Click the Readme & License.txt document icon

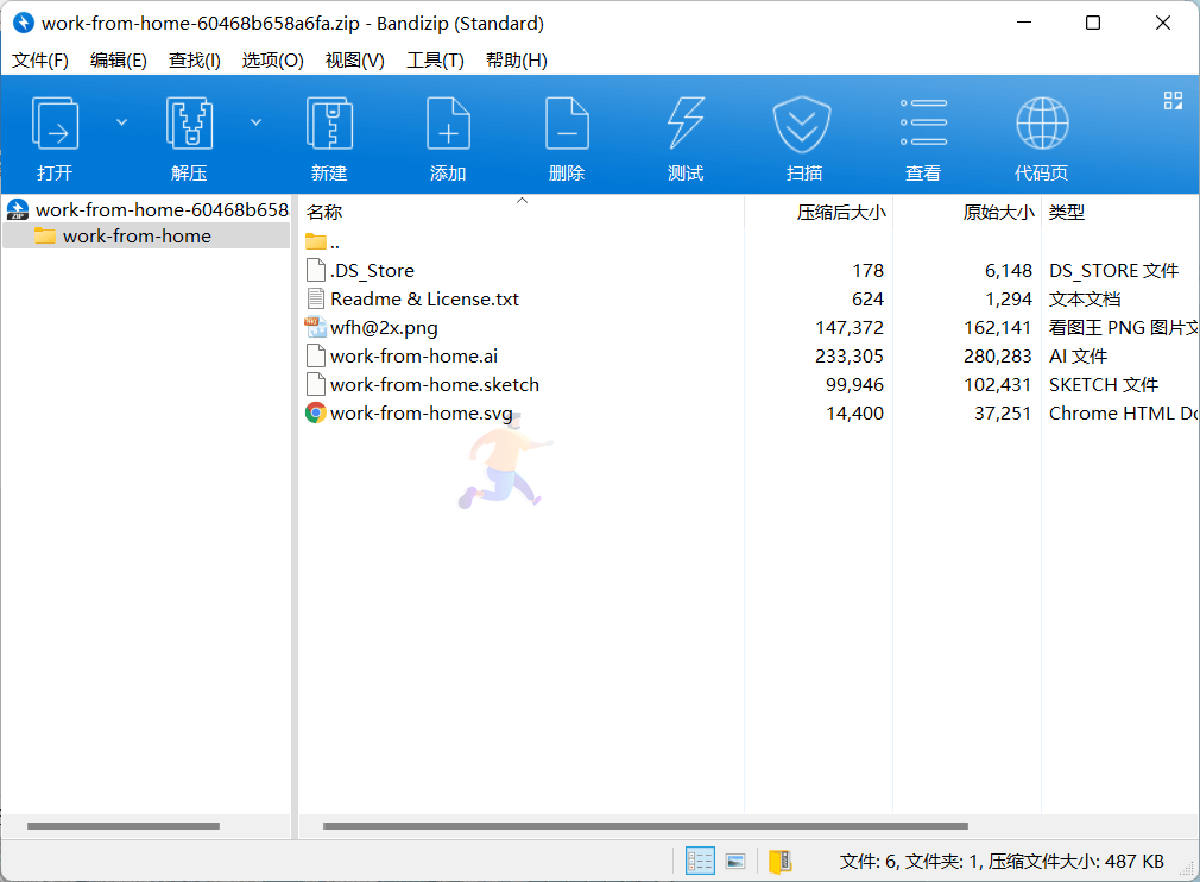point(316,298)
